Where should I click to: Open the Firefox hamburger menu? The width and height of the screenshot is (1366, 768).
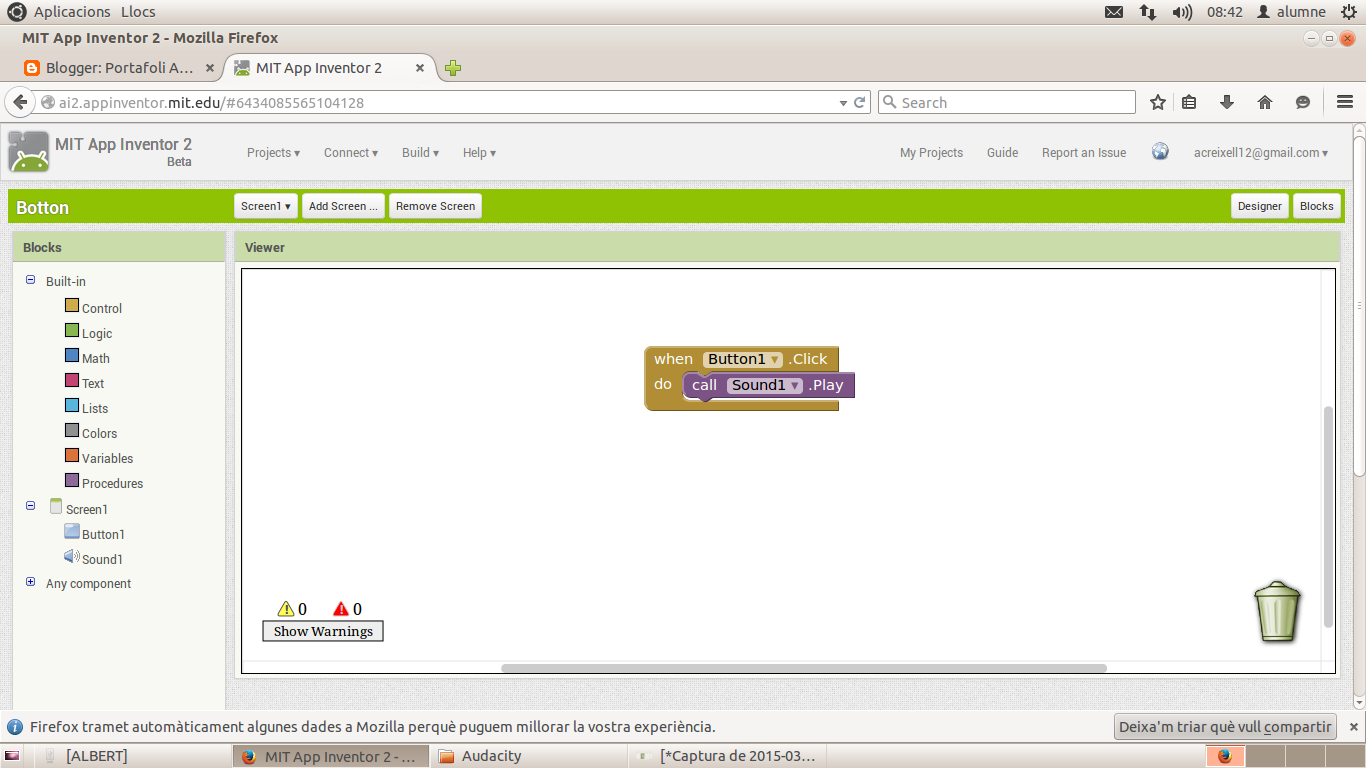point(1345,102)
